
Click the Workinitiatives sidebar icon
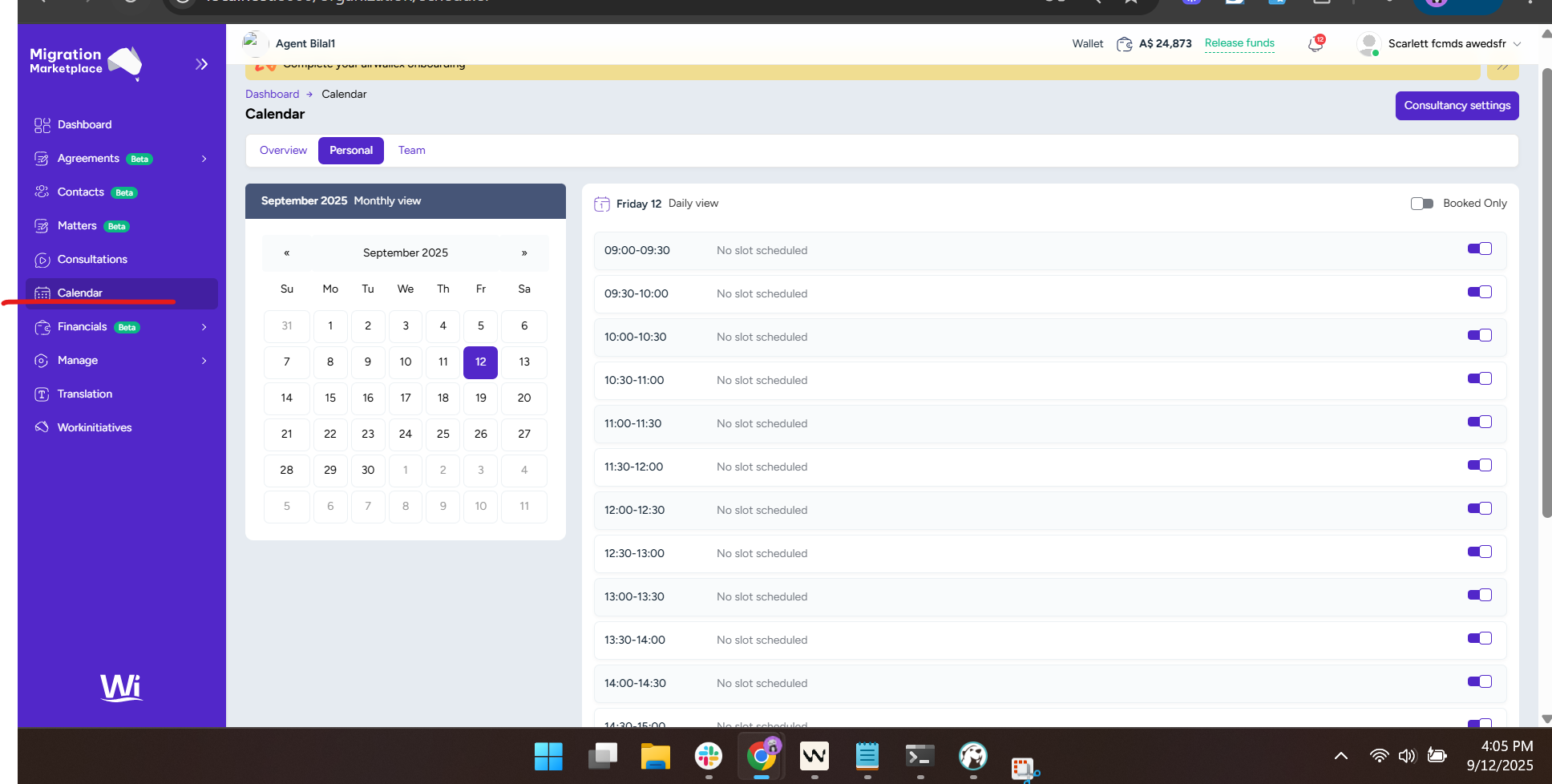(42, 428)
